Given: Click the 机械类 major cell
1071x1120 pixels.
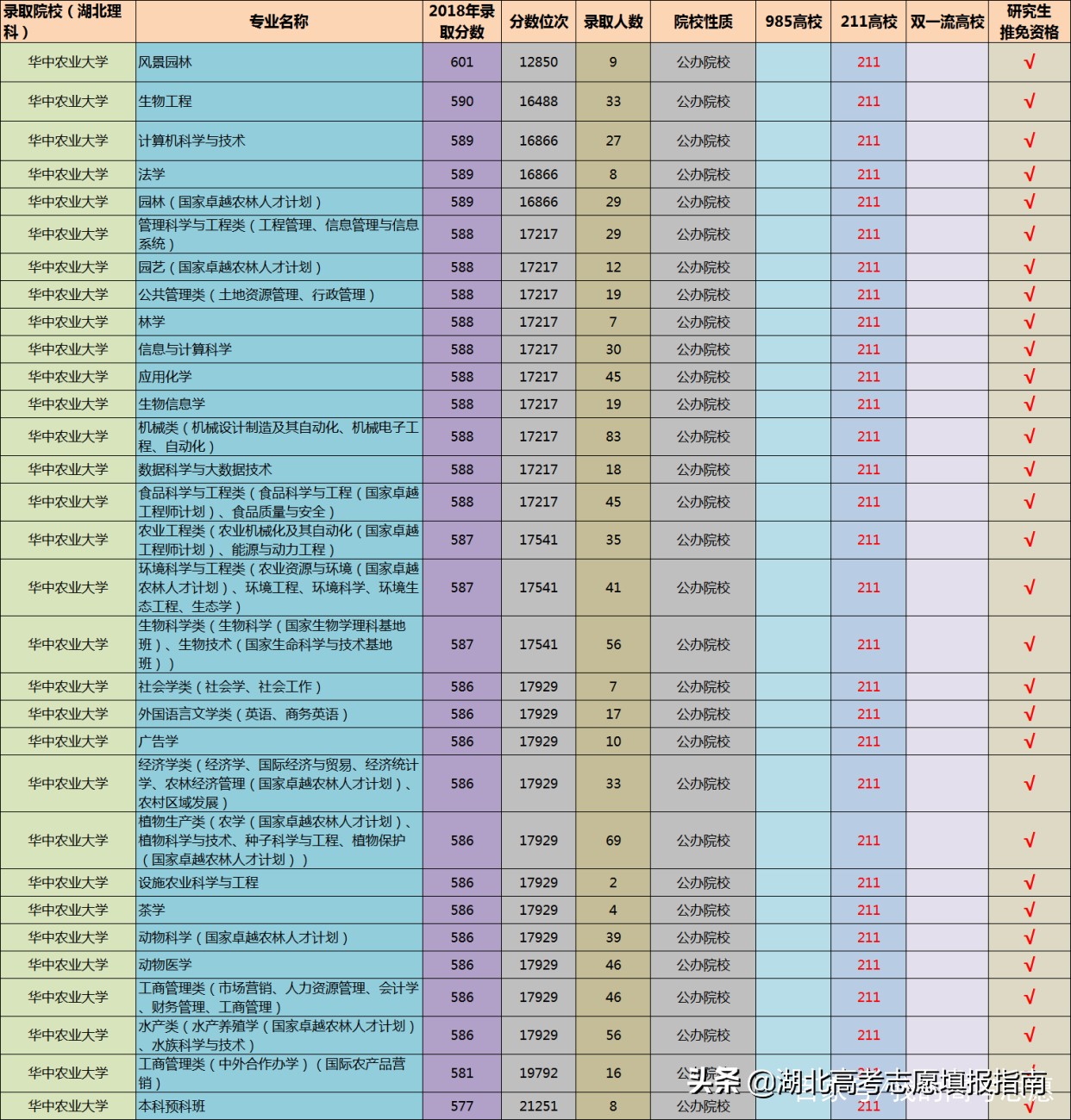Looking at the screenshot, I should coord(279,437).
